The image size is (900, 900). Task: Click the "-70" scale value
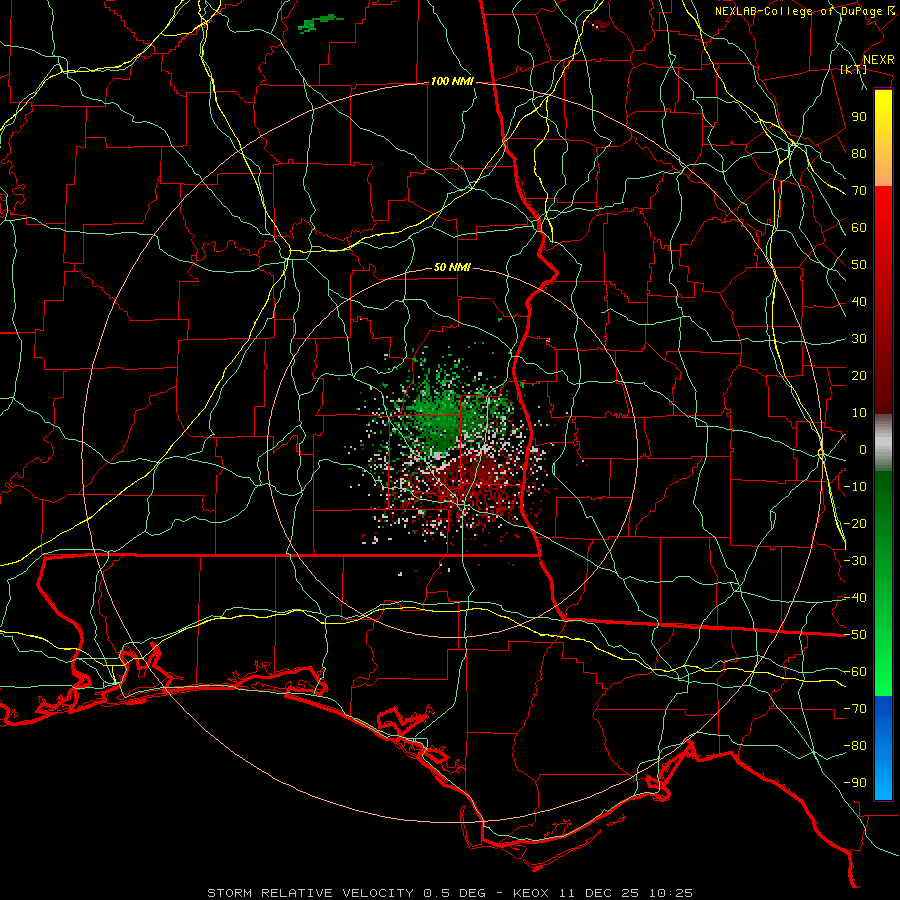click(855, 709)
